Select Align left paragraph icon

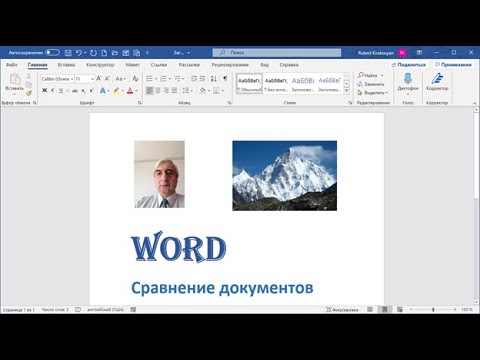pos(150,90)
